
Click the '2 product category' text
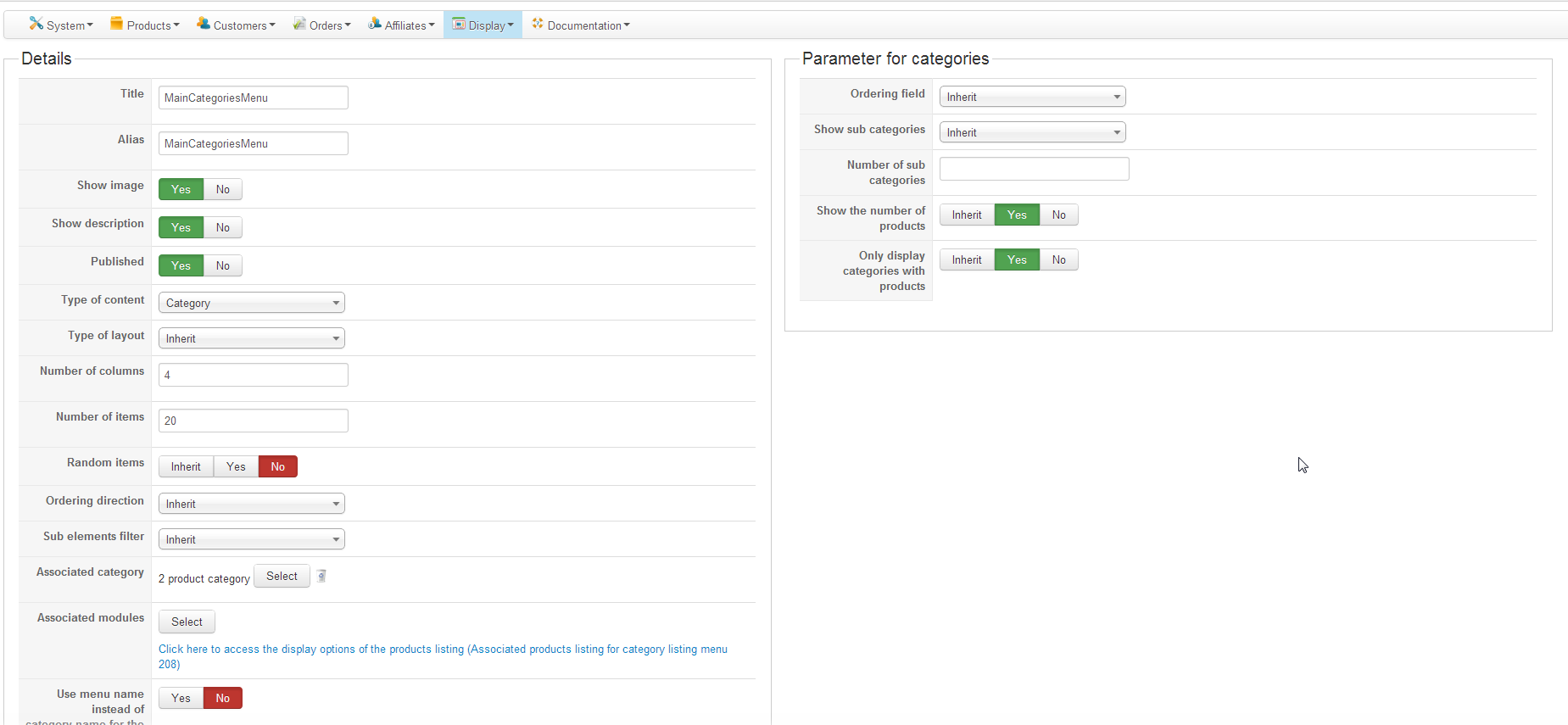204,578
